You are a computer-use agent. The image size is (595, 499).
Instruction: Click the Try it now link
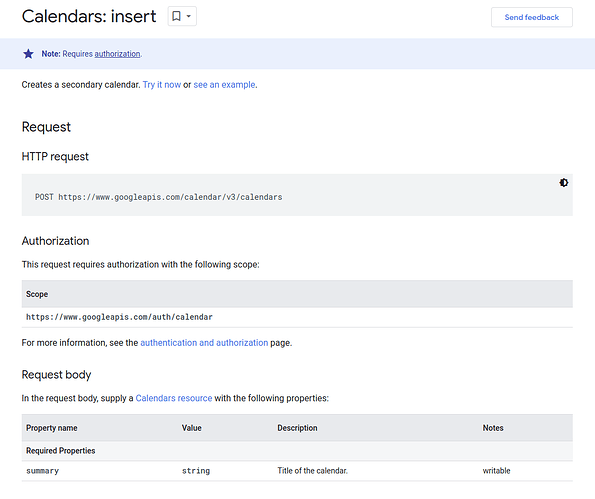tap(162, 85)
